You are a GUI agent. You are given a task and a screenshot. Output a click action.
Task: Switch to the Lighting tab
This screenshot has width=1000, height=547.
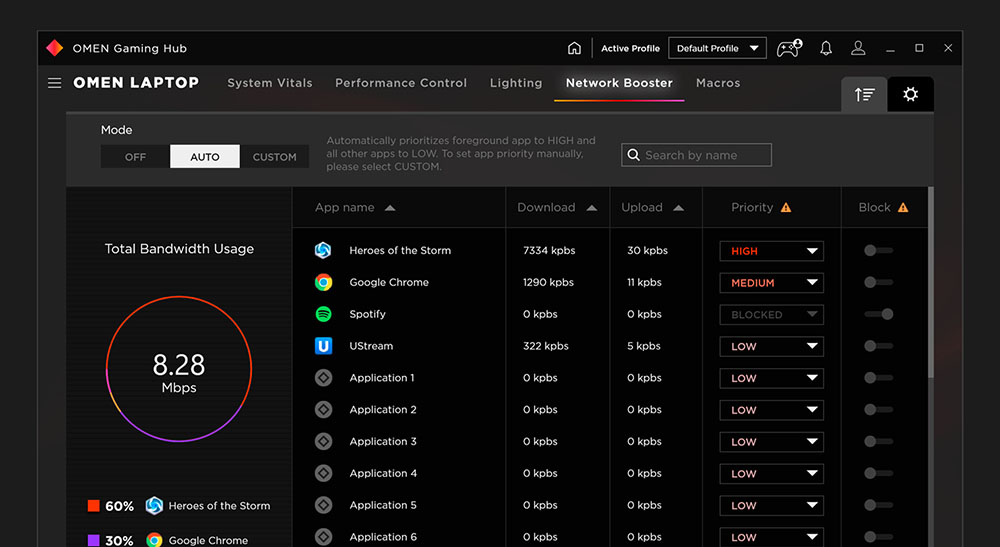pyautogui.click(x=516, y=83)
